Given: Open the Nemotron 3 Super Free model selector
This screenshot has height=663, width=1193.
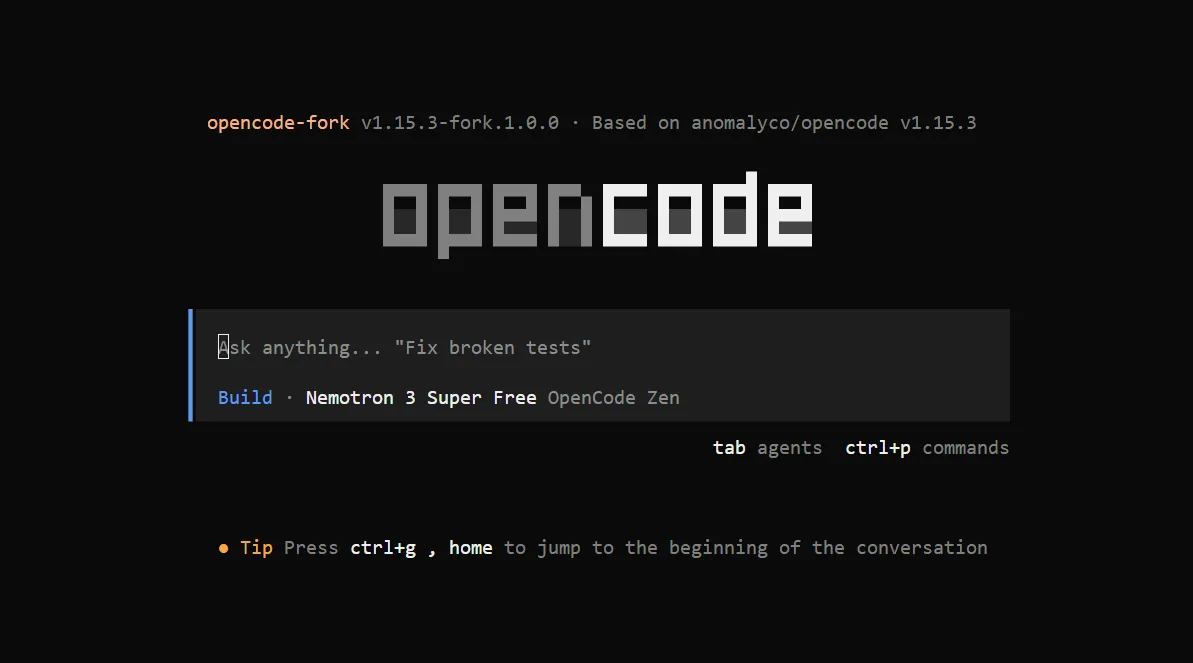Looking at the screenshot, I should [421, 398].
